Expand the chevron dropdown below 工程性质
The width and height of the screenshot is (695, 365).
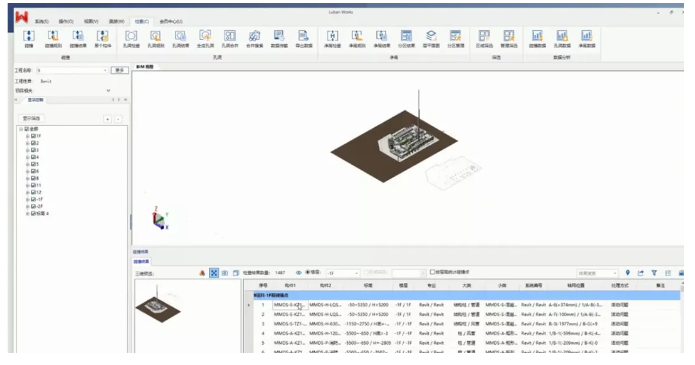click(108, 90)
